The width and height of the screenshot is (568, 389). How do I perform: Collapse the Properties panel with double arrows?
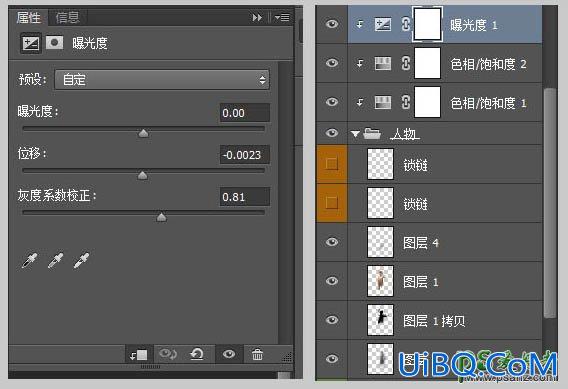tap(257, 17)
